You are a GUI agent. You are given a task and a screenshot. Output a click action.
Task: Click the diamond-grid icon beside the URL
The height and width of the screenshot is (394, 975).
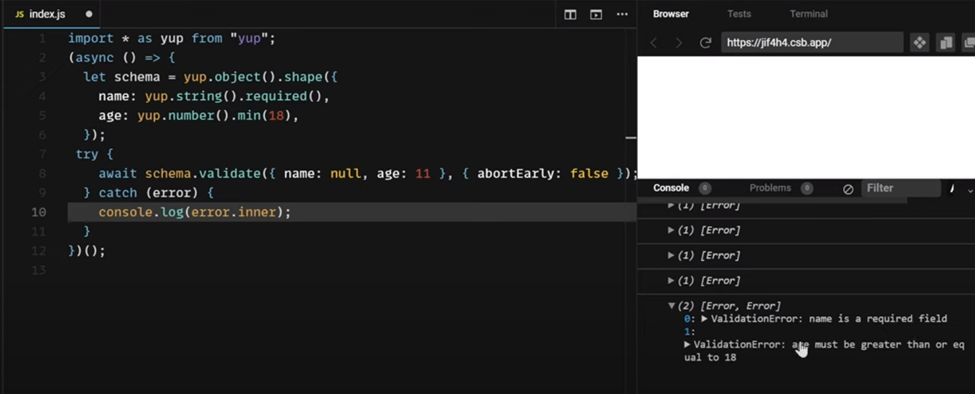point(919,43)
